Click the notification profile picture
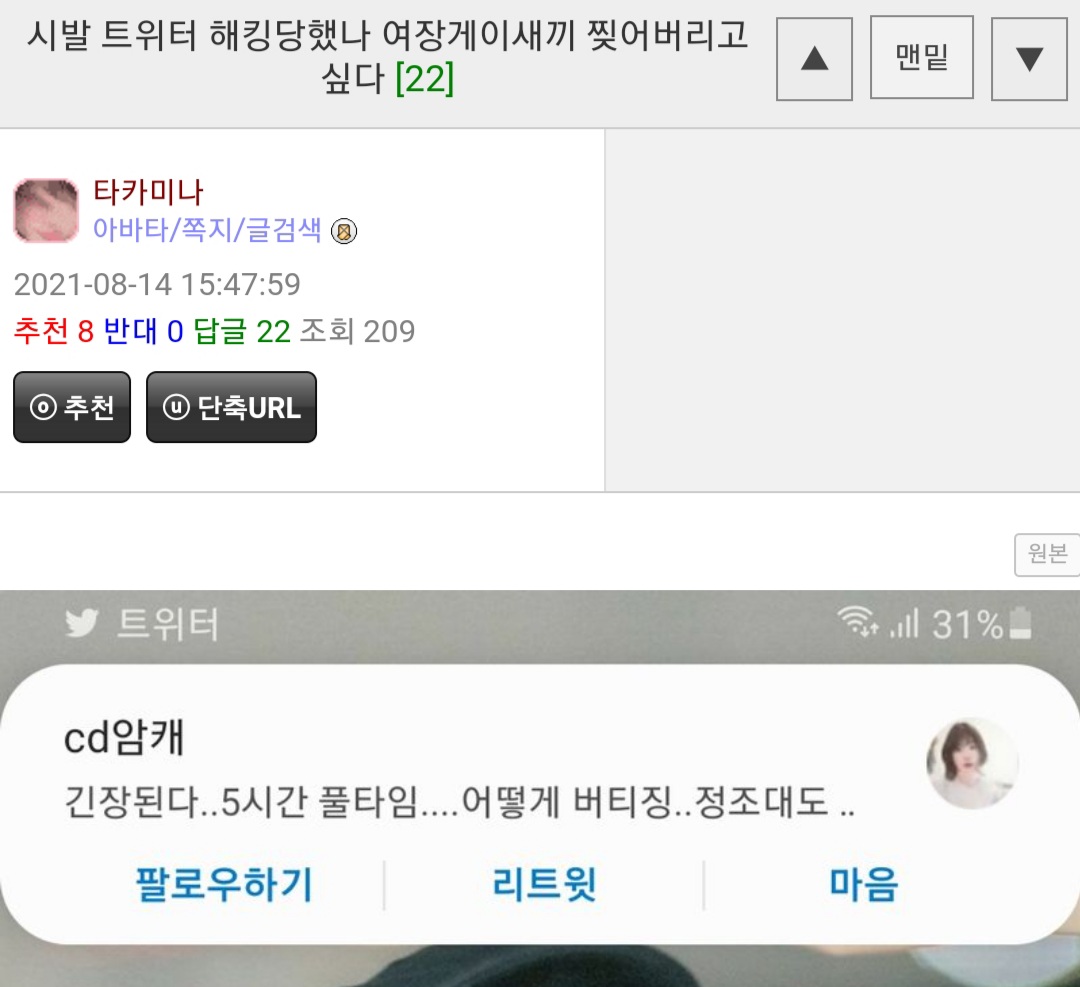This screenshot has height=987, width=1080. pos(972,763)
